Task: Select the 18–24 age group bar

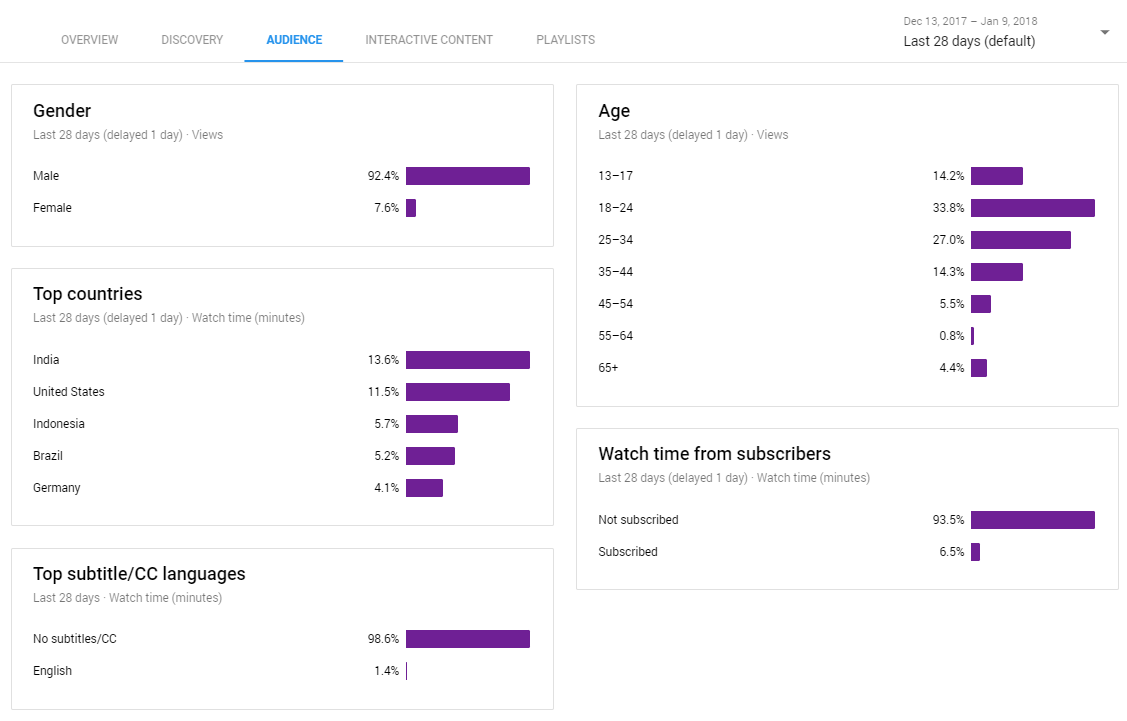Action: coord(1032,208)
